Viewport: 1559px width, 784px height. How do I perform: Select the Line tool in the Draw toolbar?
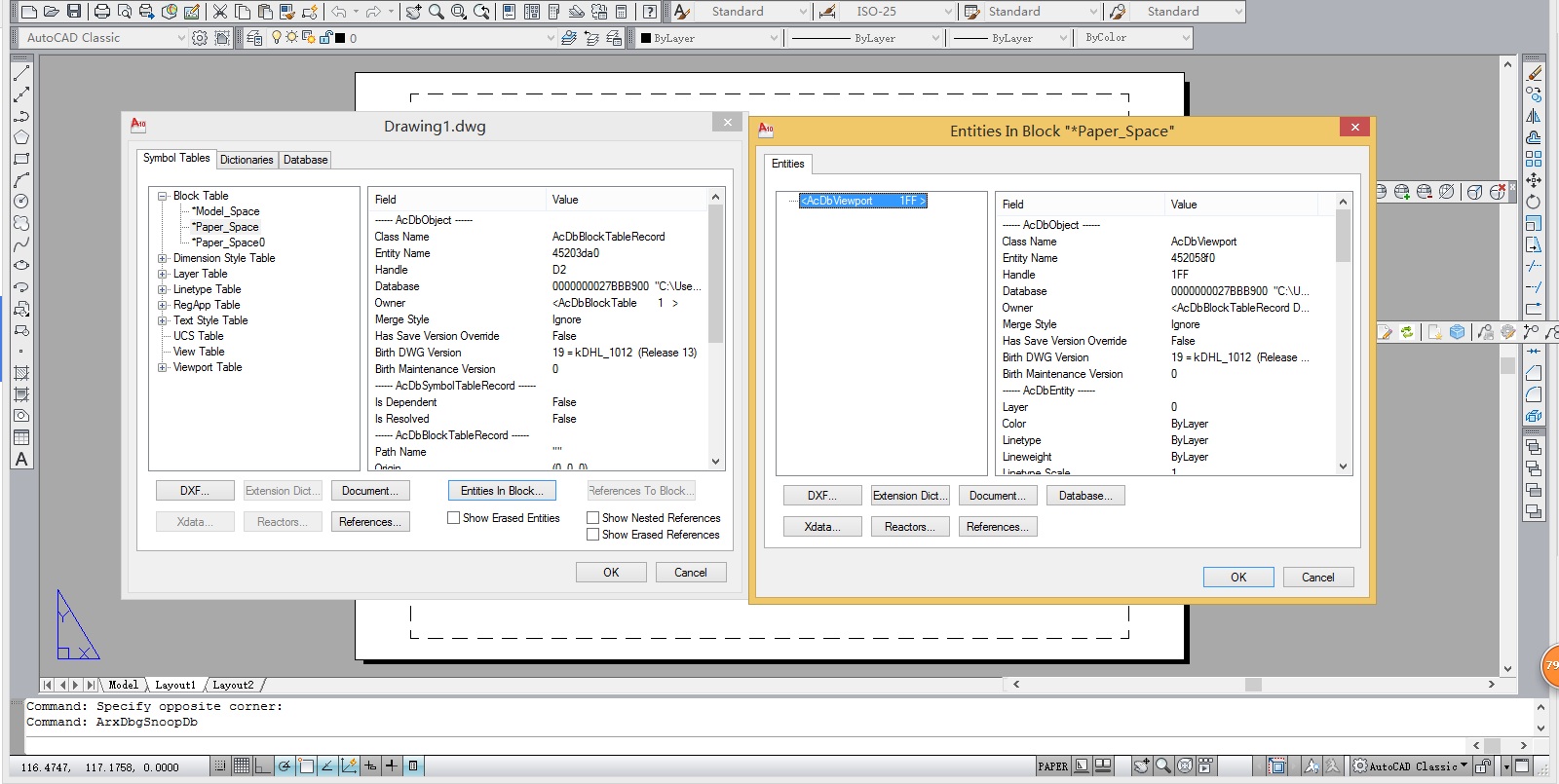click(21, 73)
